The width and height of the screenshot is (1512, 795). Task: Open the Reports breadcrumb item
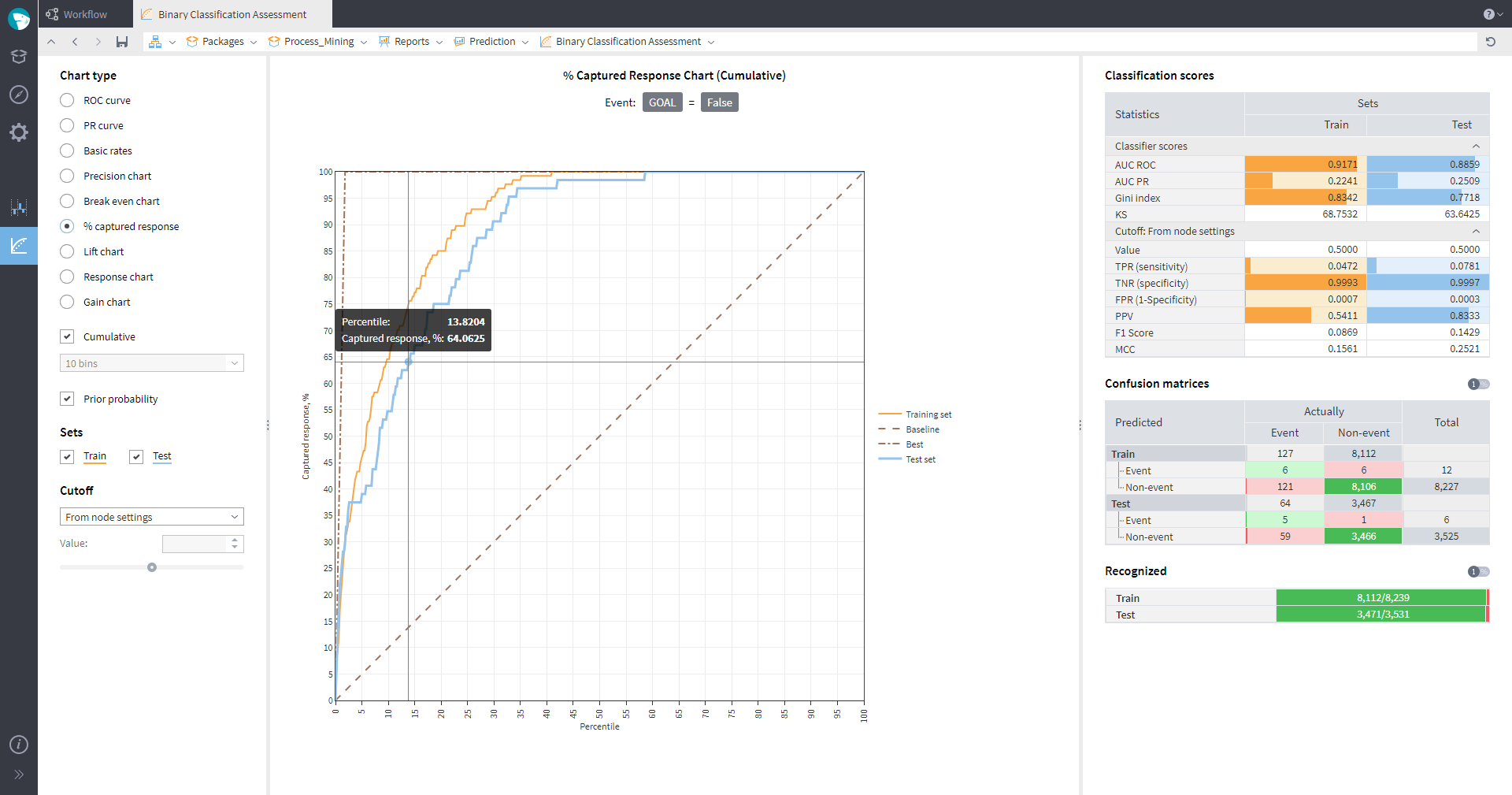pyautogui.click(x=411, y=42)
